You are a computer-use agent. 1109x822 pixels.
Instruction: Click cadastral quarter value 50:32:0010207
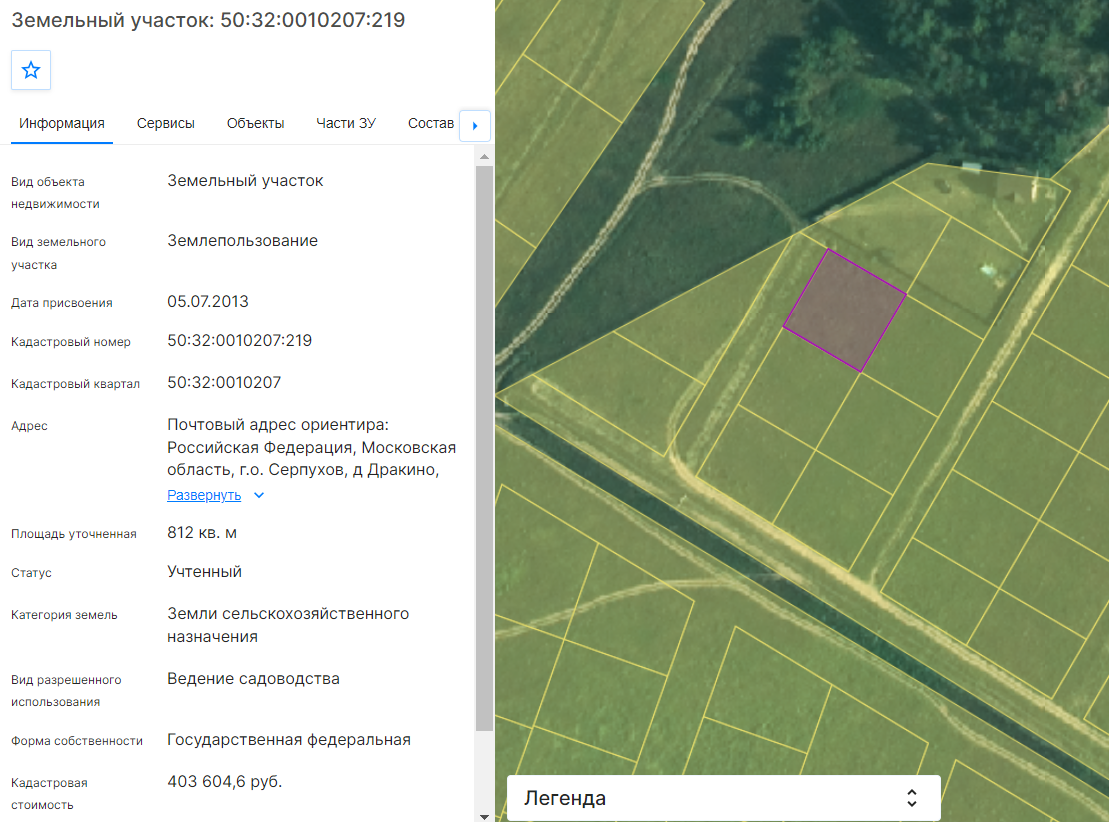223,383
